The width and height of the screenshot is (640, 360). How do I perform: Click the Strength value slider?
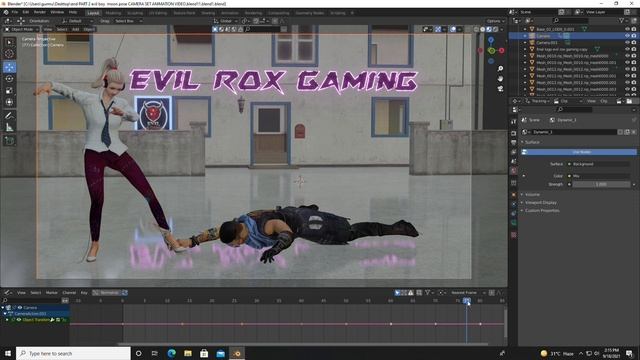(601, 184)
